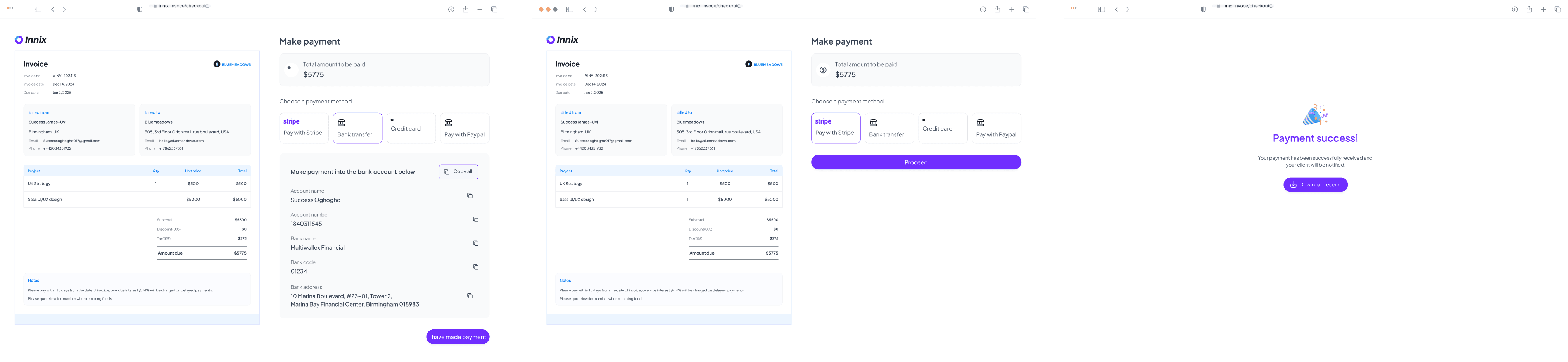Open new tab in Proceed browser window

point(1012,10)
